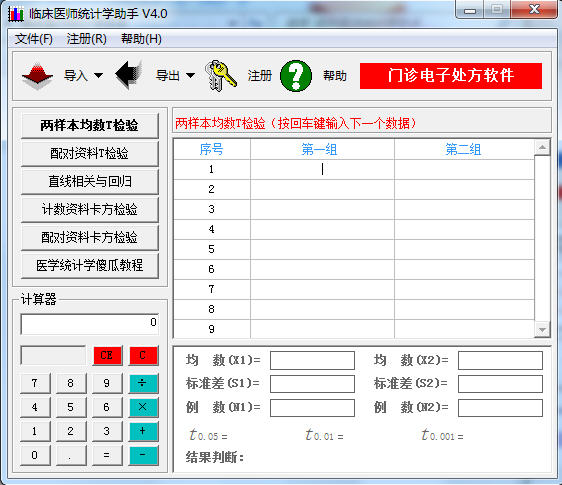Screen dimensions: 562x485
Task: Expand the 导入 dropdown arrow
Action: coord(98,76)
